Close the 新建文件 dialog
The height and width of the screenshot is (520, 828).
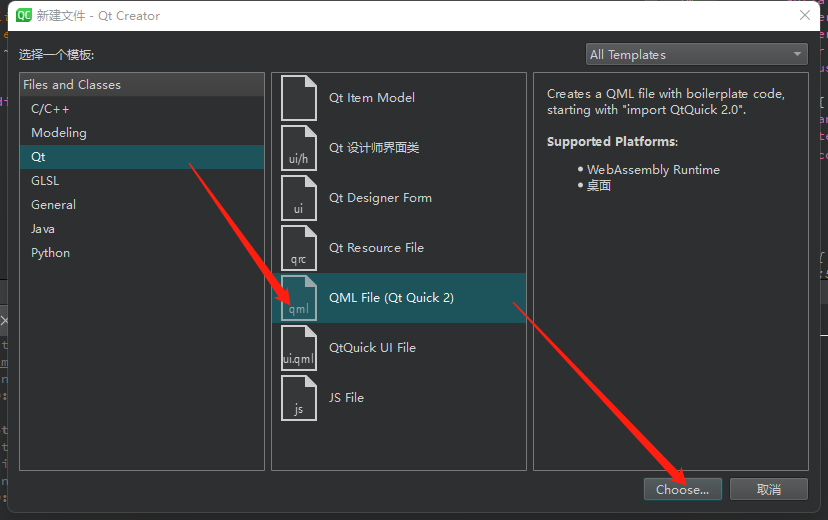(805, 15)
